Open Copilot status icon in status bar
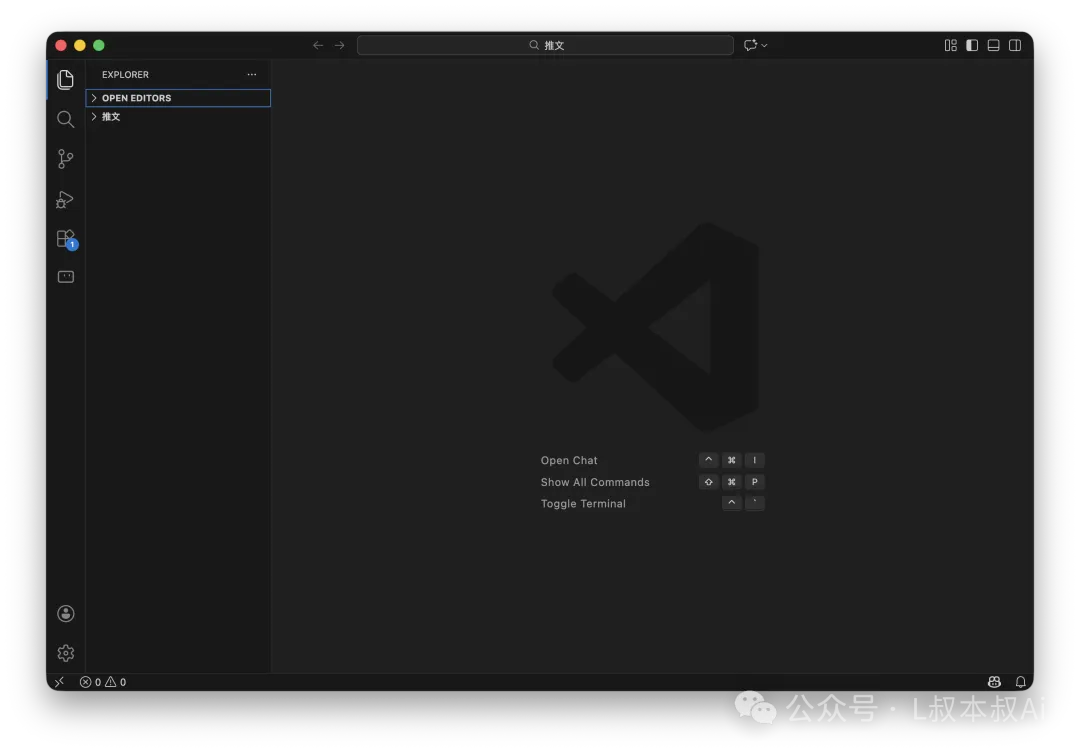Screen dimensions: 1080x752 (994, 682)
